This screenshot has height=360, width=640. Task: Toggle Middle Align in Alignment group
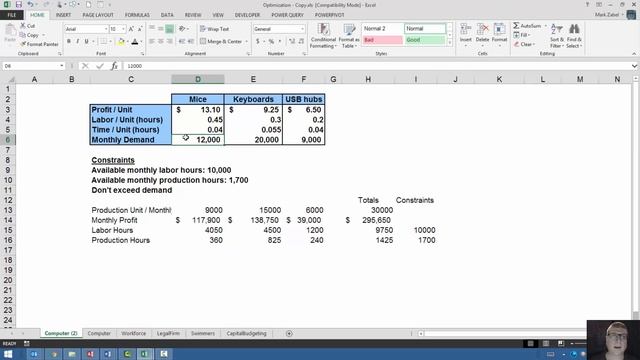coord(161,29)
